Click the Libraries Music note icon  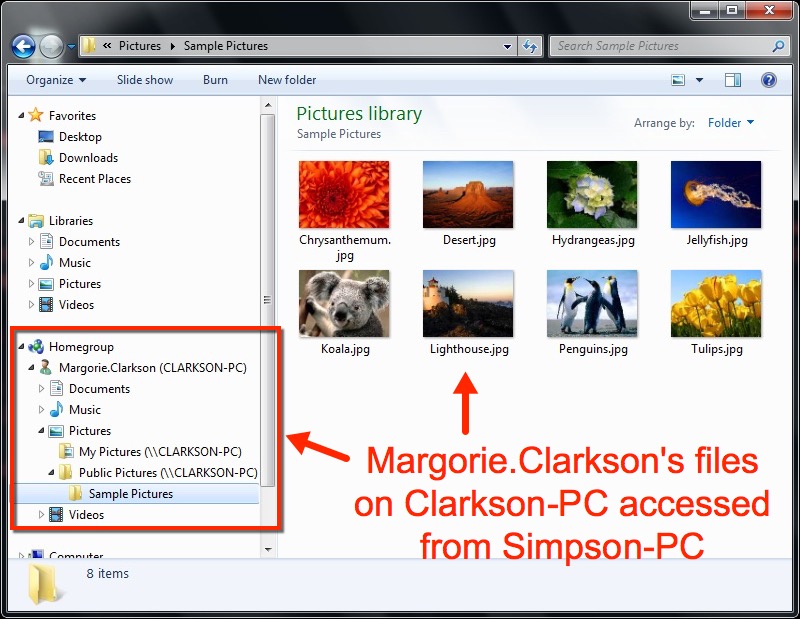pyautogui.click(x=46, y=262)
